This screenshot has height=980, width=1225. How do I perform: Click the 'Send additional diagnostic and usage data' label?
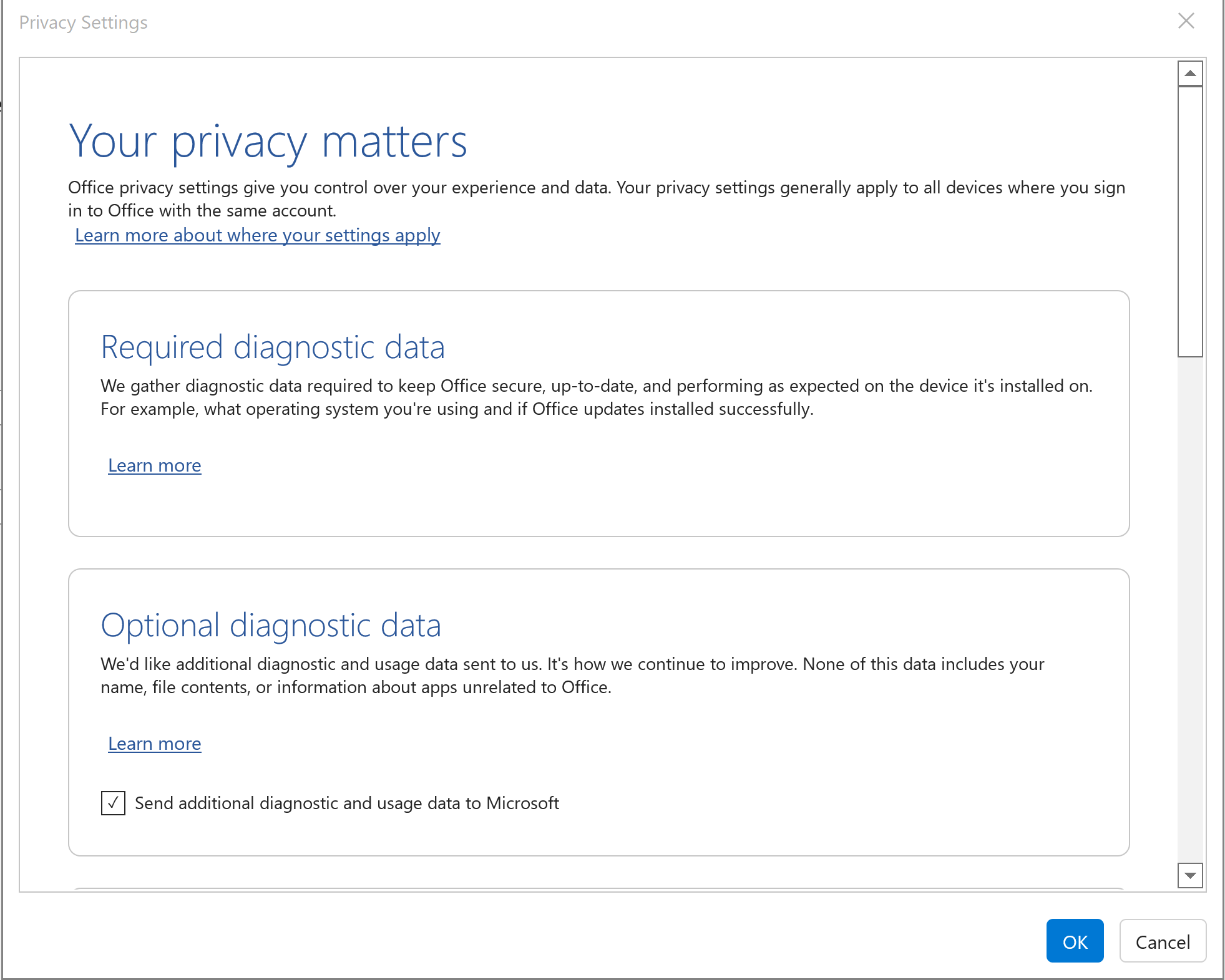(x=347, y=803)
